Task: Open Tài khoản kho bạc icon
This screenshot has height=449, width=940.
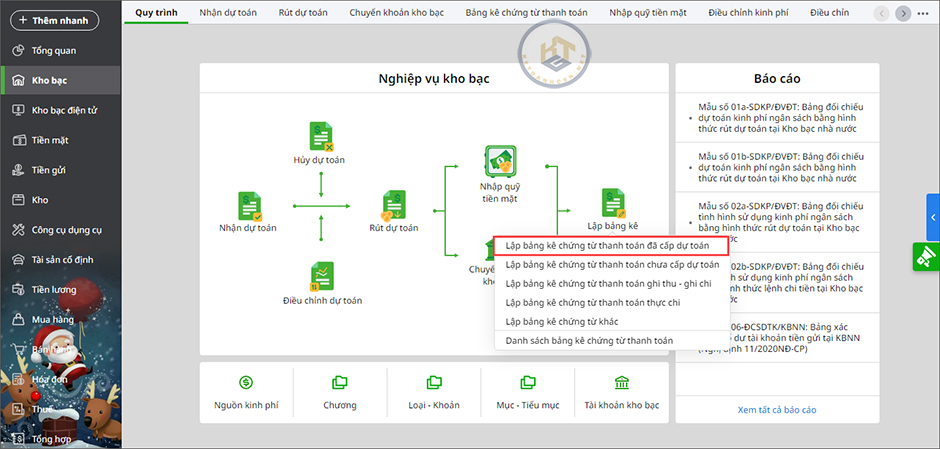Action: coord(622,383)
